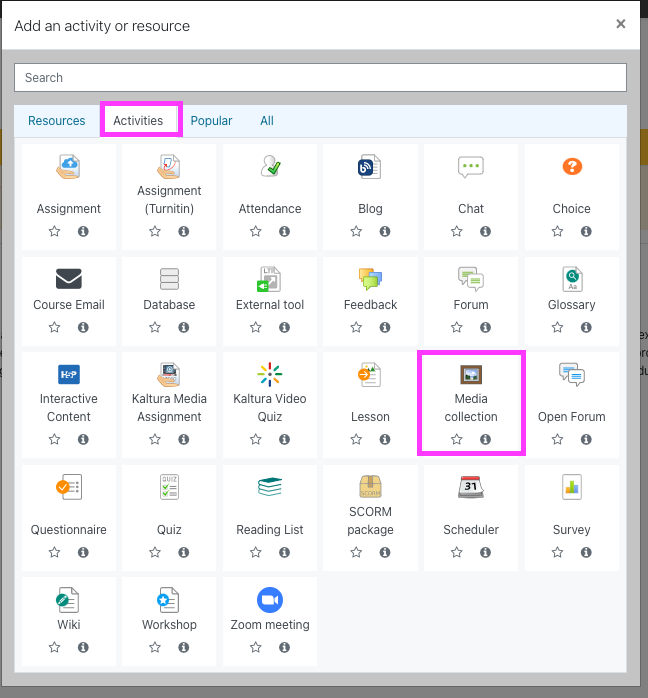
Task: Click the Workshop activity label
Action: coord(169,625)
